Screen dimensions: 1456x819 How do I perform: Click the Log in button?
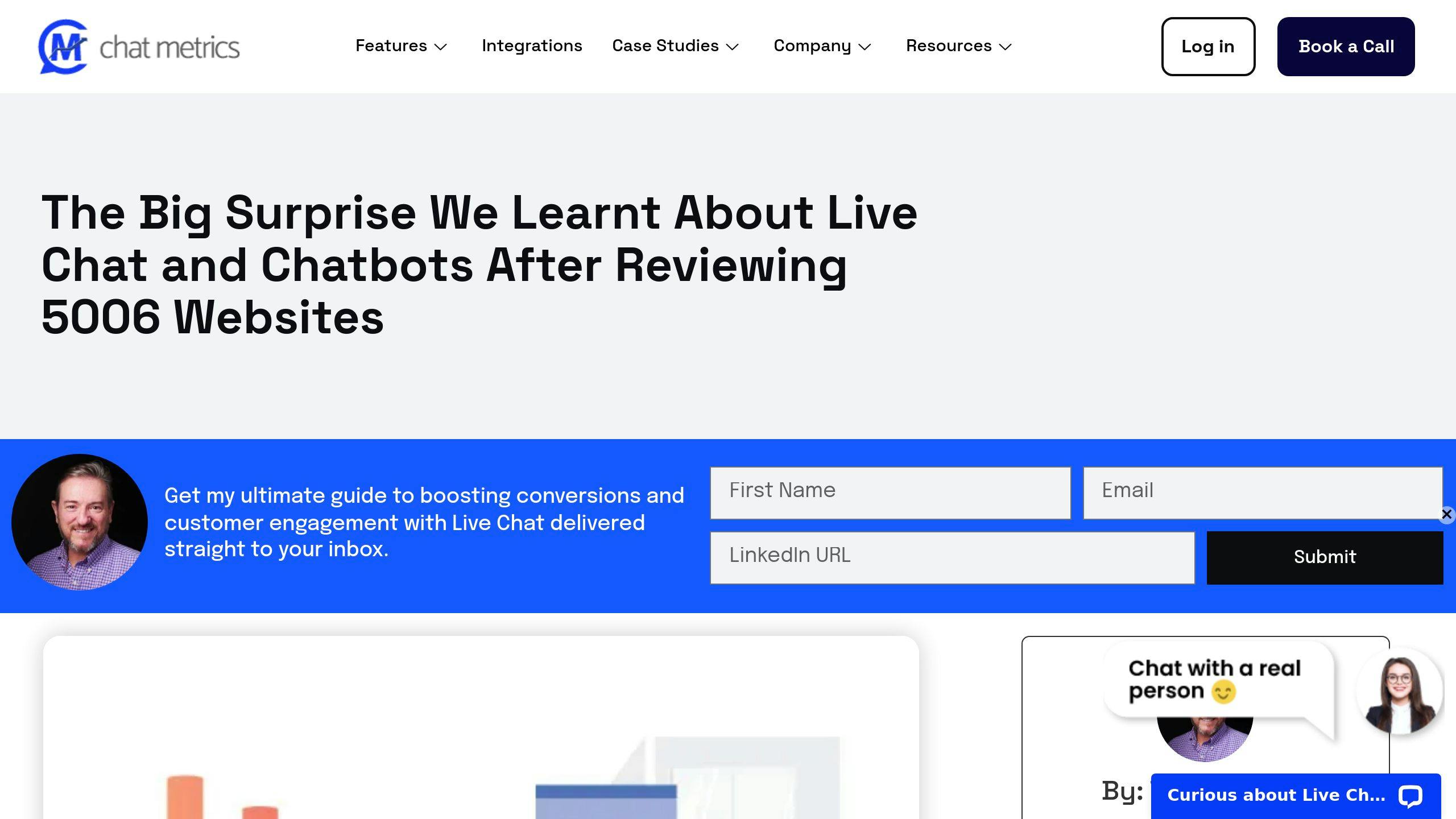[x=1208, y=47]
